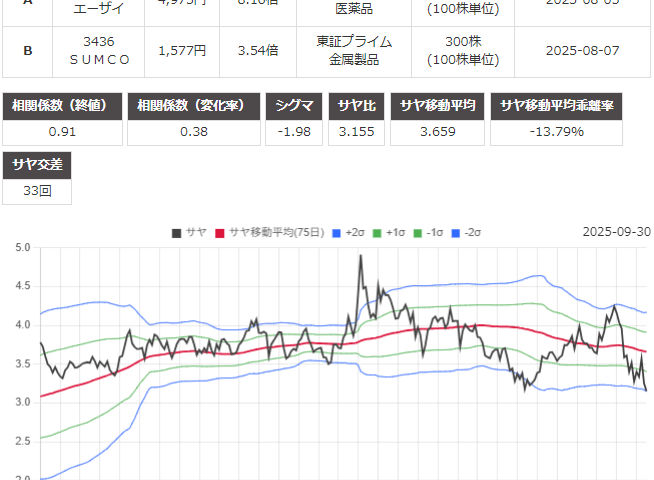
Task: Toggle the サヤ series in chart legend
Action: 188,232
